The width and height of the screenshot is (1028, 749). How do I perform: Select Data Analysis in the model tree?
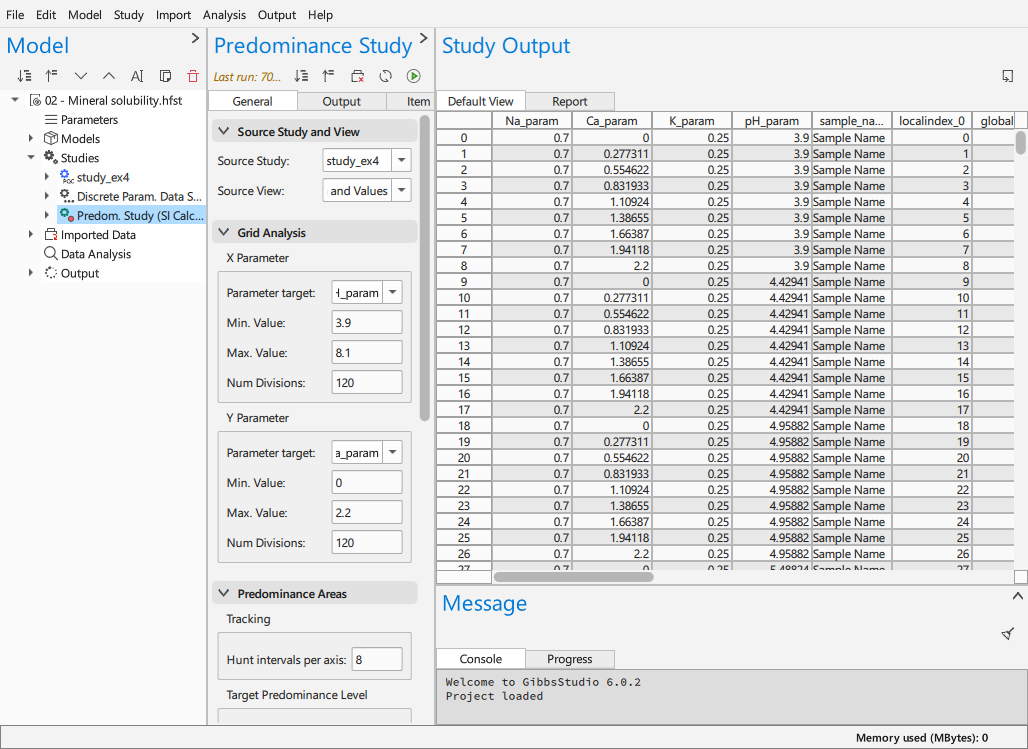96,254
